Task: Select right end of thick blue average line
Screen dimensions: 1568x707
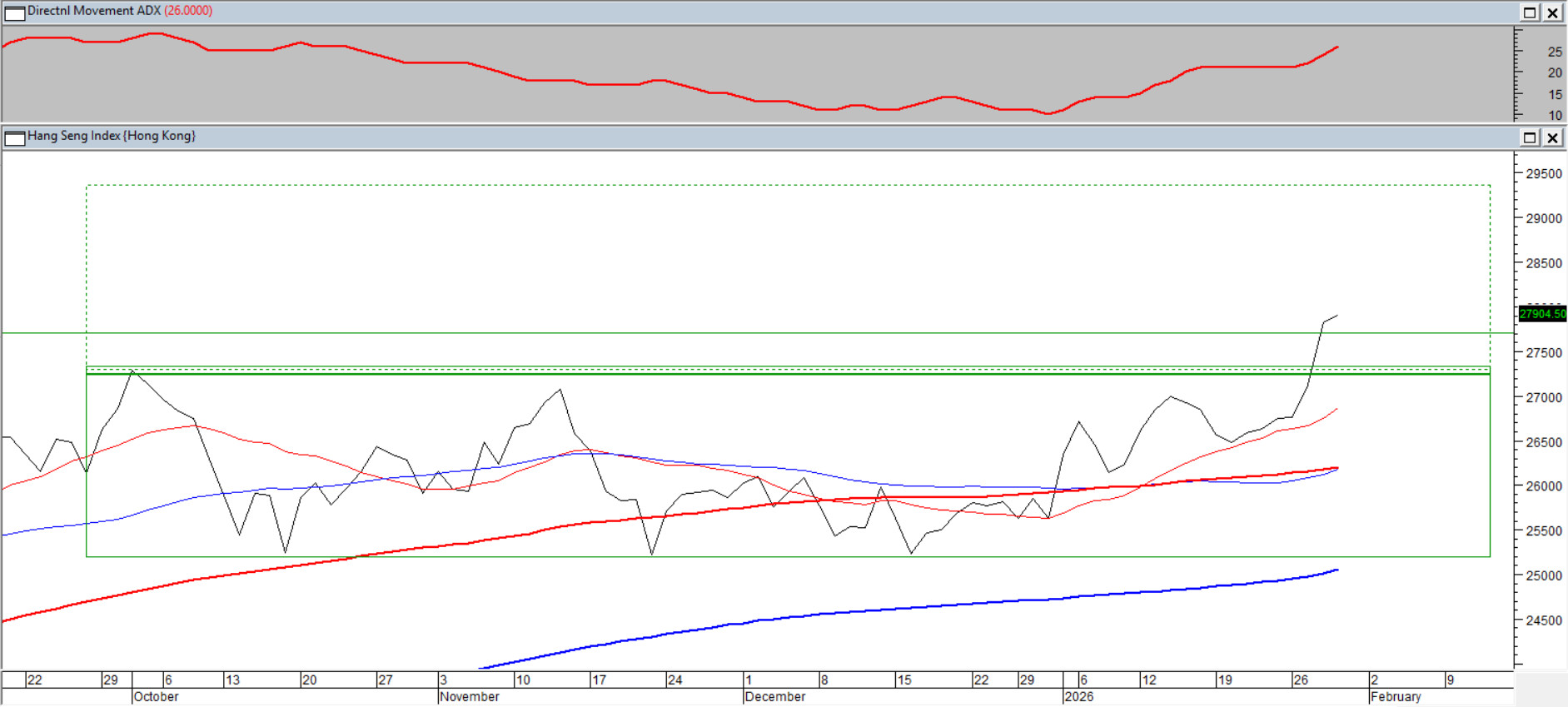Action: click(x=1337, y=570)
